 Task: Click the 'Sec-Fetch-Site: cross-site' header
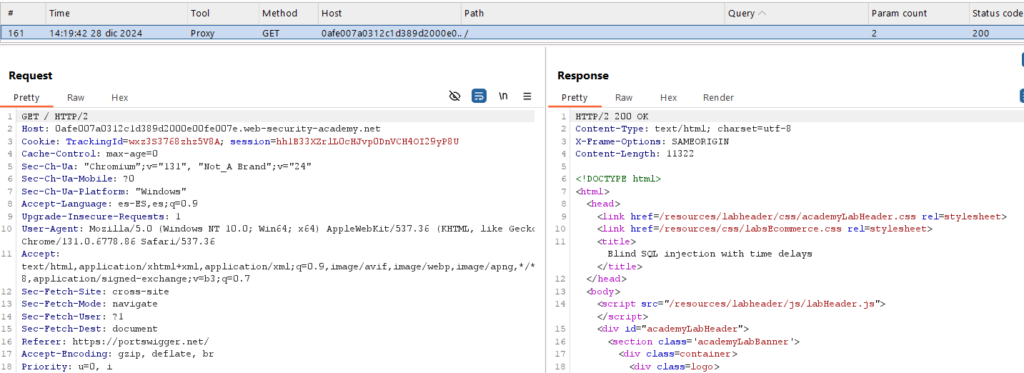[95, 291]
